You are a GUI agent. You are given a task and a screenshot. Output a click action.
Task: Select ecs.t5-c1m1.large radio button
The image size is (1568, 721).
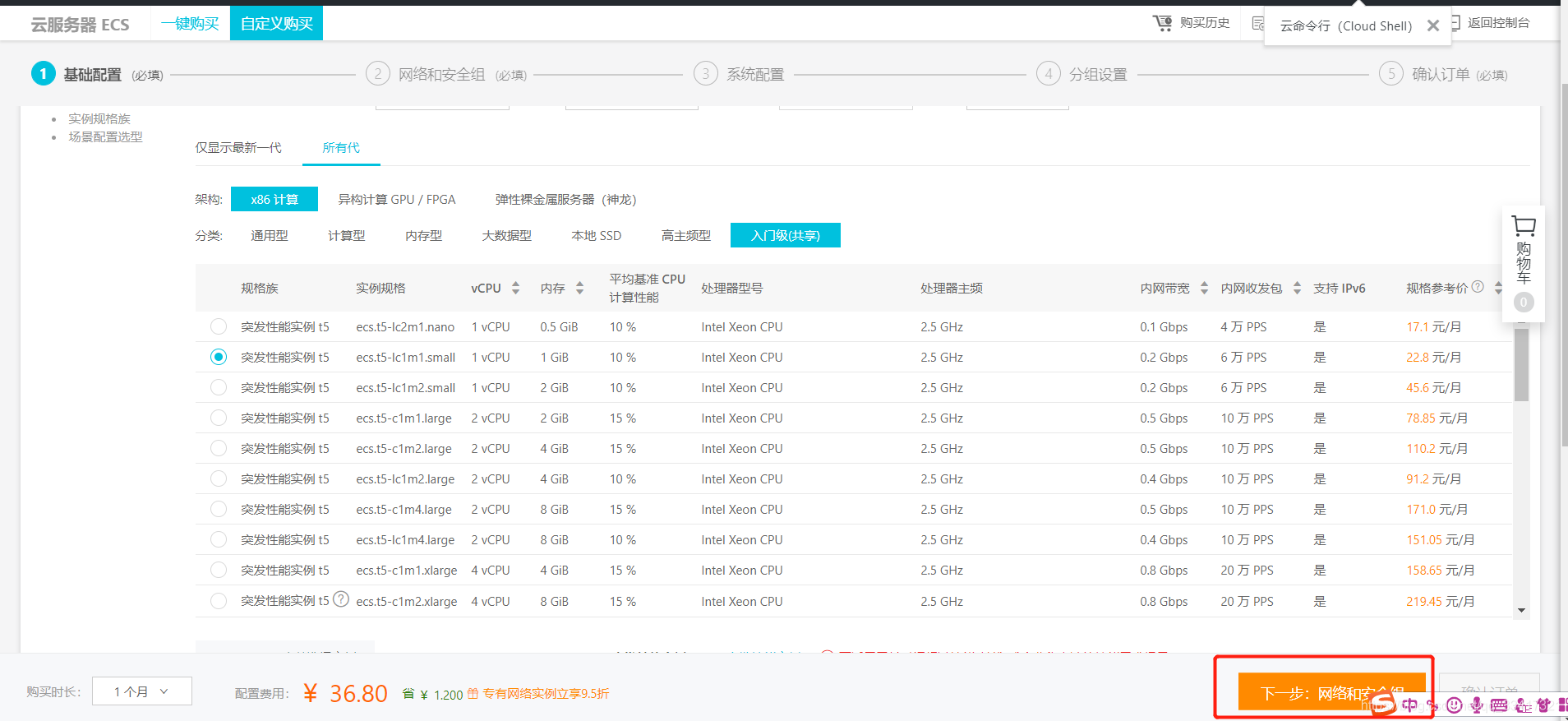tap(219, 418)
